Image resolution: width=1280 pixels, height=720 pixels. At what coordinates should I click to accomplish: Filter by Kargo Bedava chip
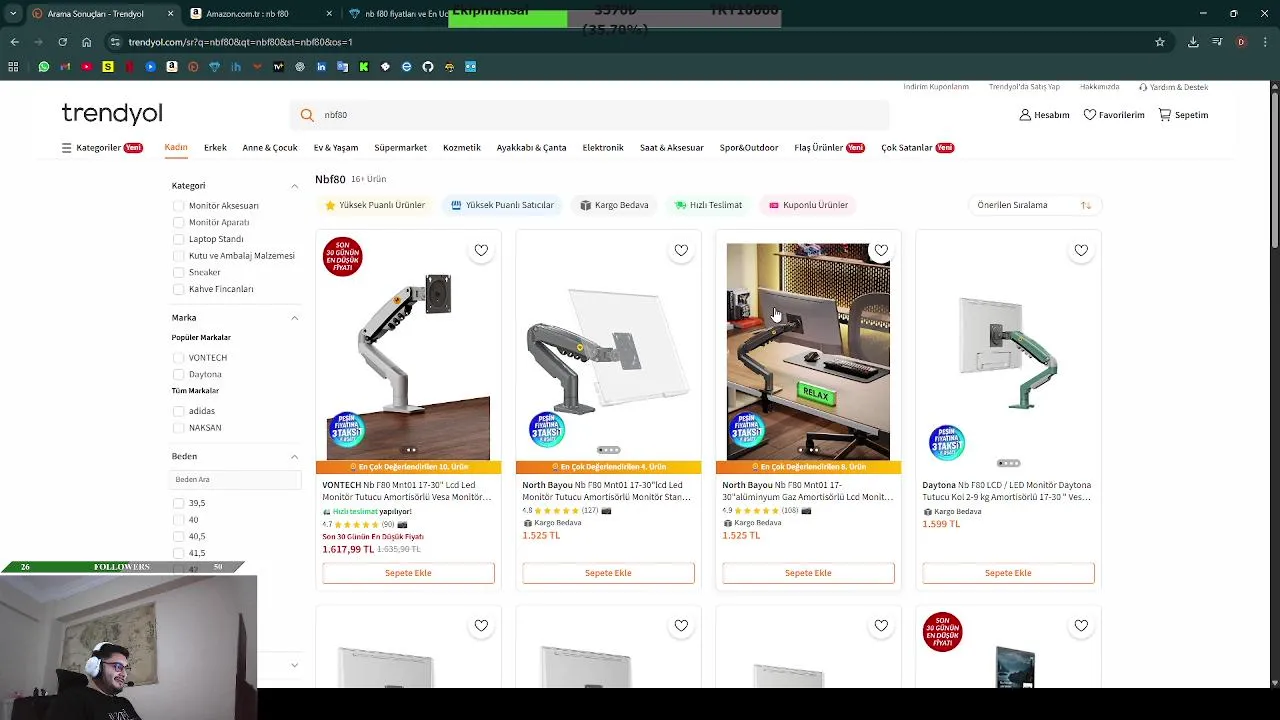point(614,205)
